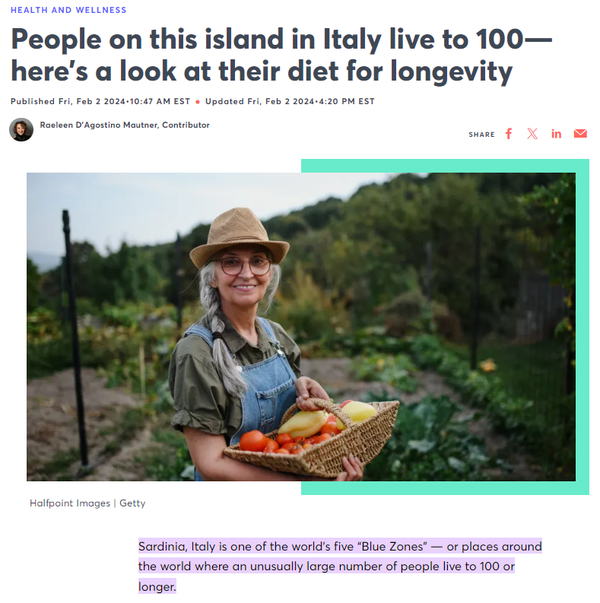
Task: Share the article via email icon
Action: tap(580, 133)
